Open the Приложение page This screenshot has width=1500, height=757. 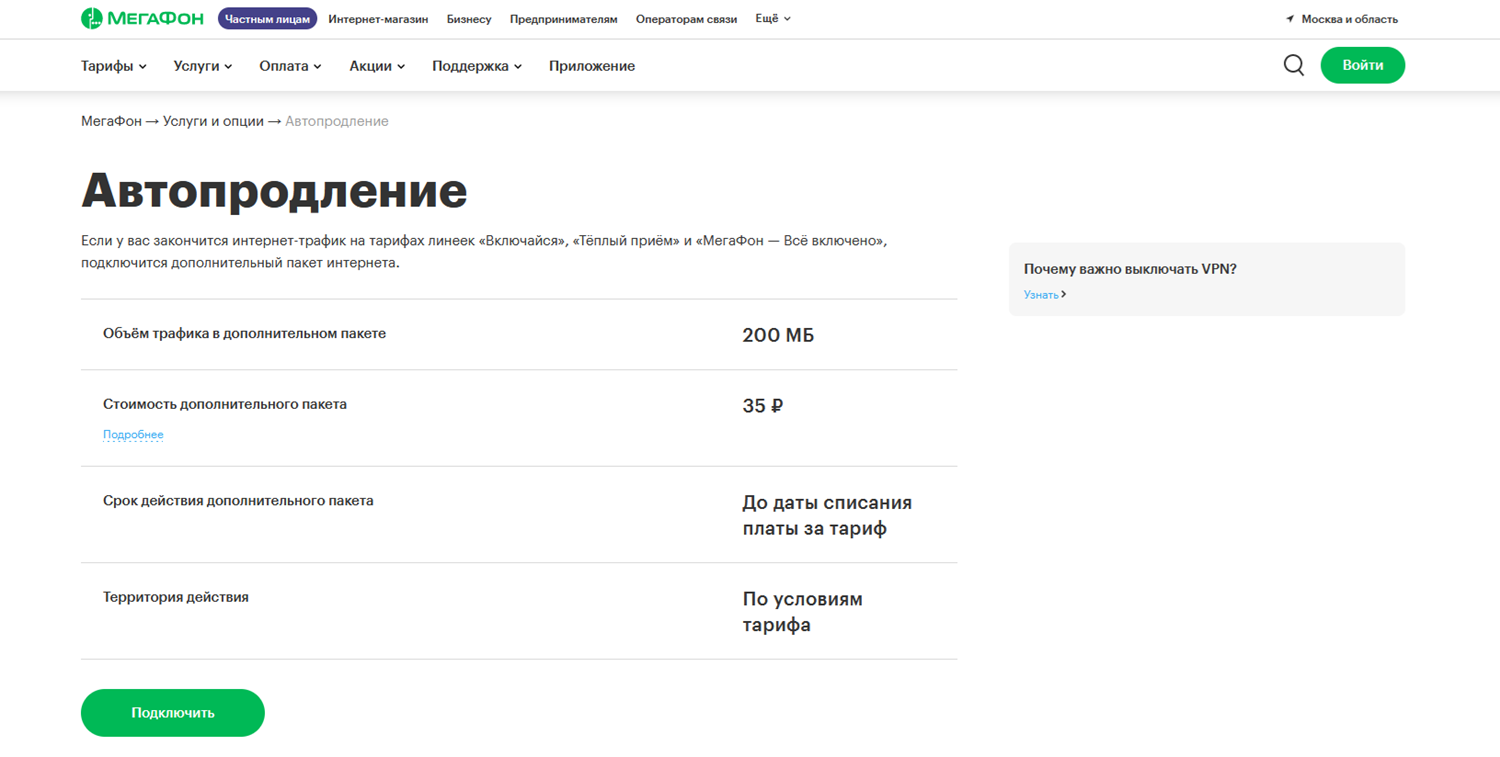tap(592, 66)
